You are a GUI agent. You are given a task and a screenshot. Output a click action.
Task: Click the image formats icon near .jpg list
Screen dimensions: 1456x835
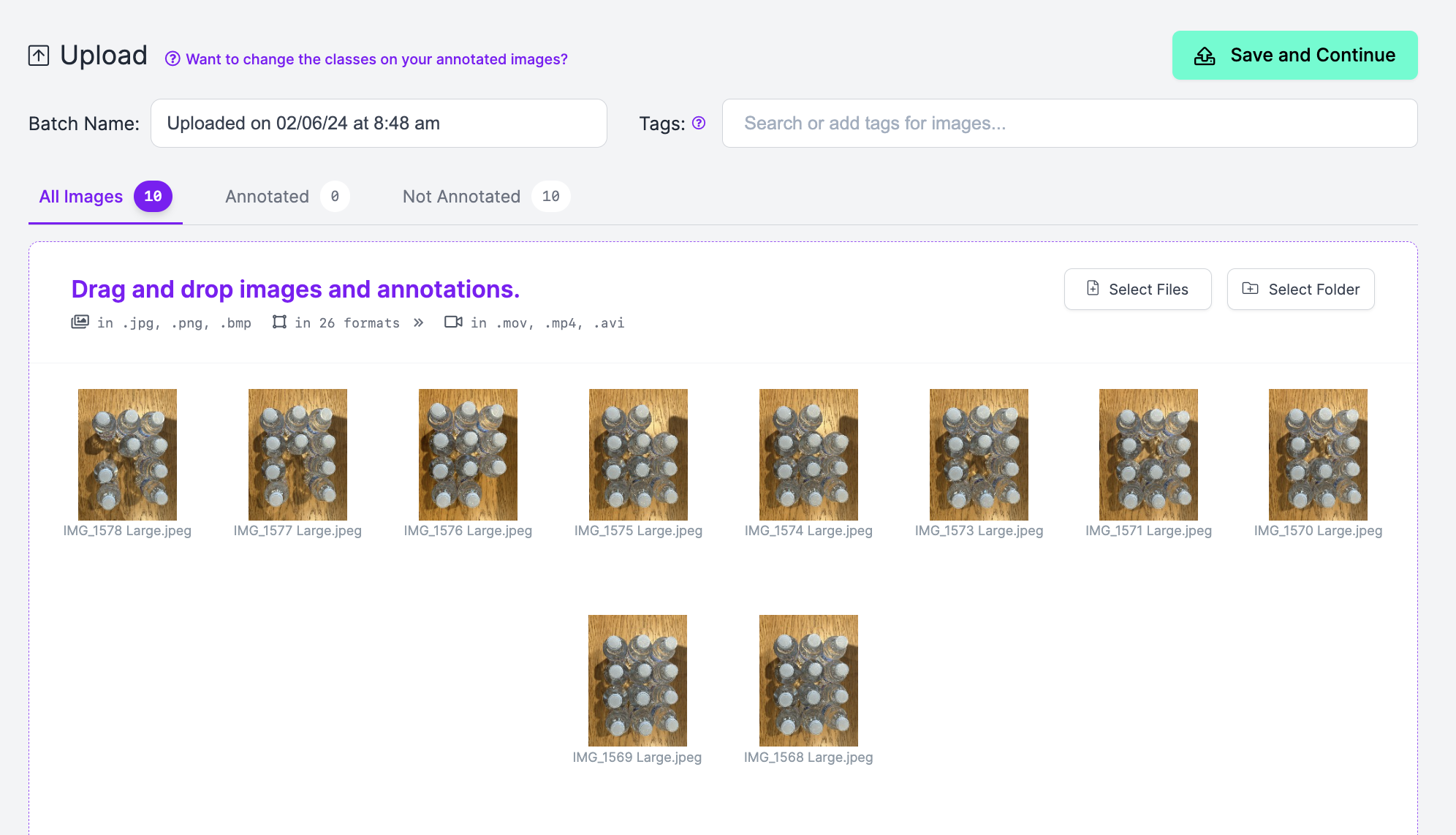[80, 322]
